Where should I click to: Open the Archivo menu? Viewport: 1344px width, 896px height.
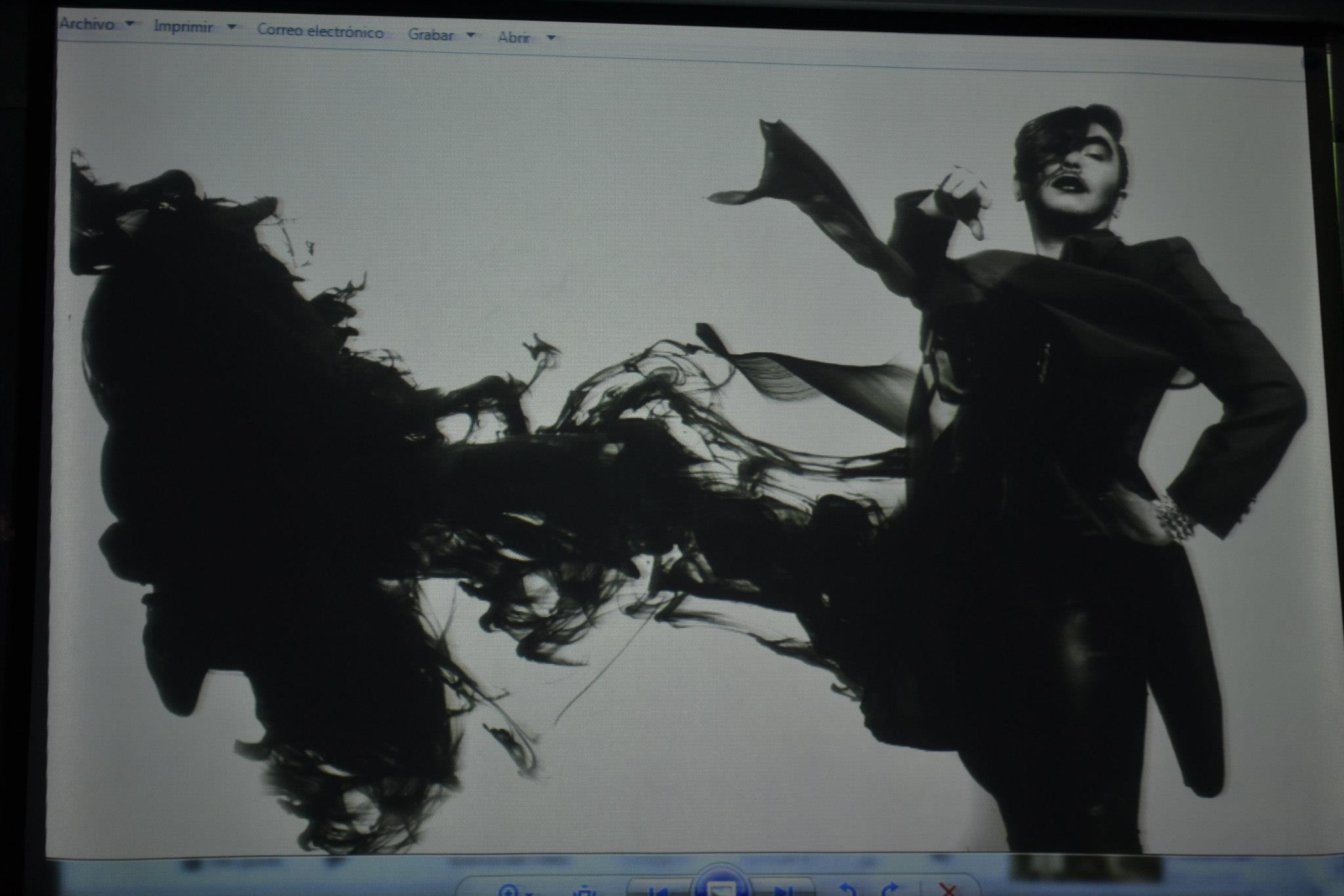point(87,24)
